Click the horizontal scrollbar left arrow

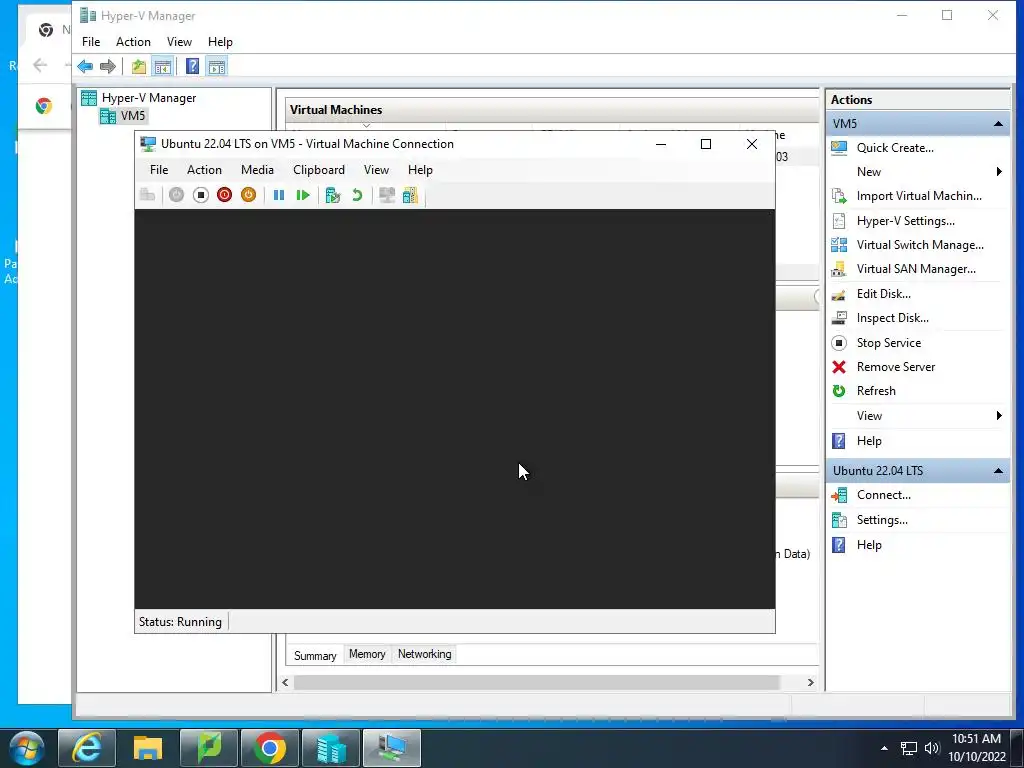coord(285,682)
